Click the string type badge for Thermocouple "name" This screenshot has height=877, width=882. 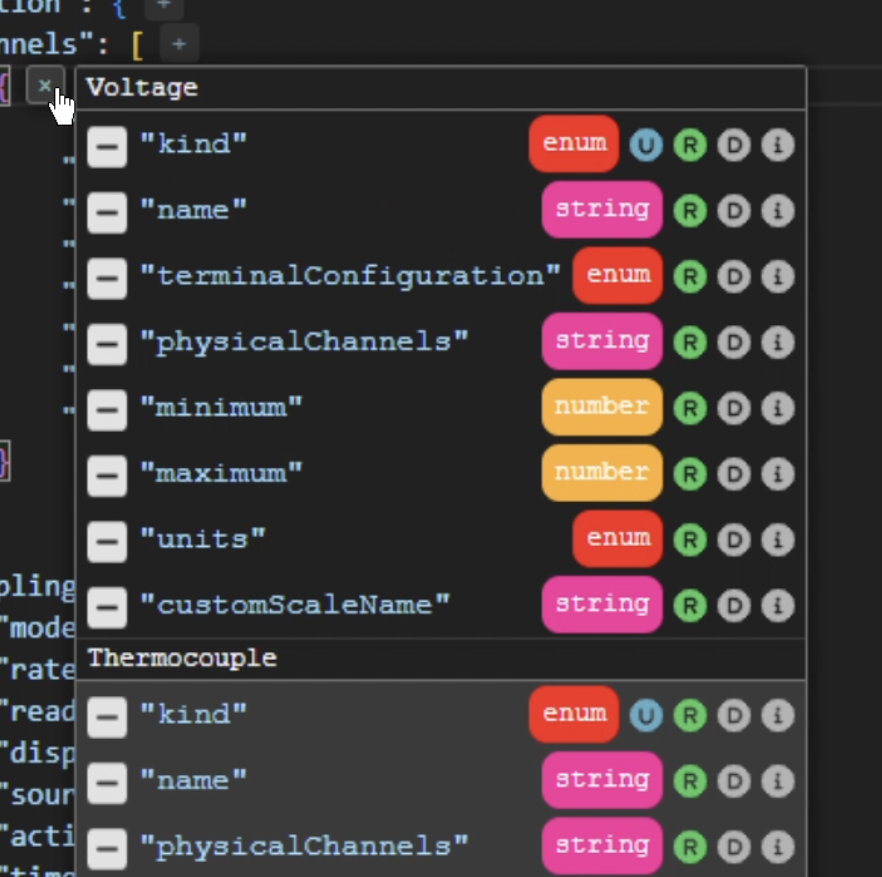601,780
